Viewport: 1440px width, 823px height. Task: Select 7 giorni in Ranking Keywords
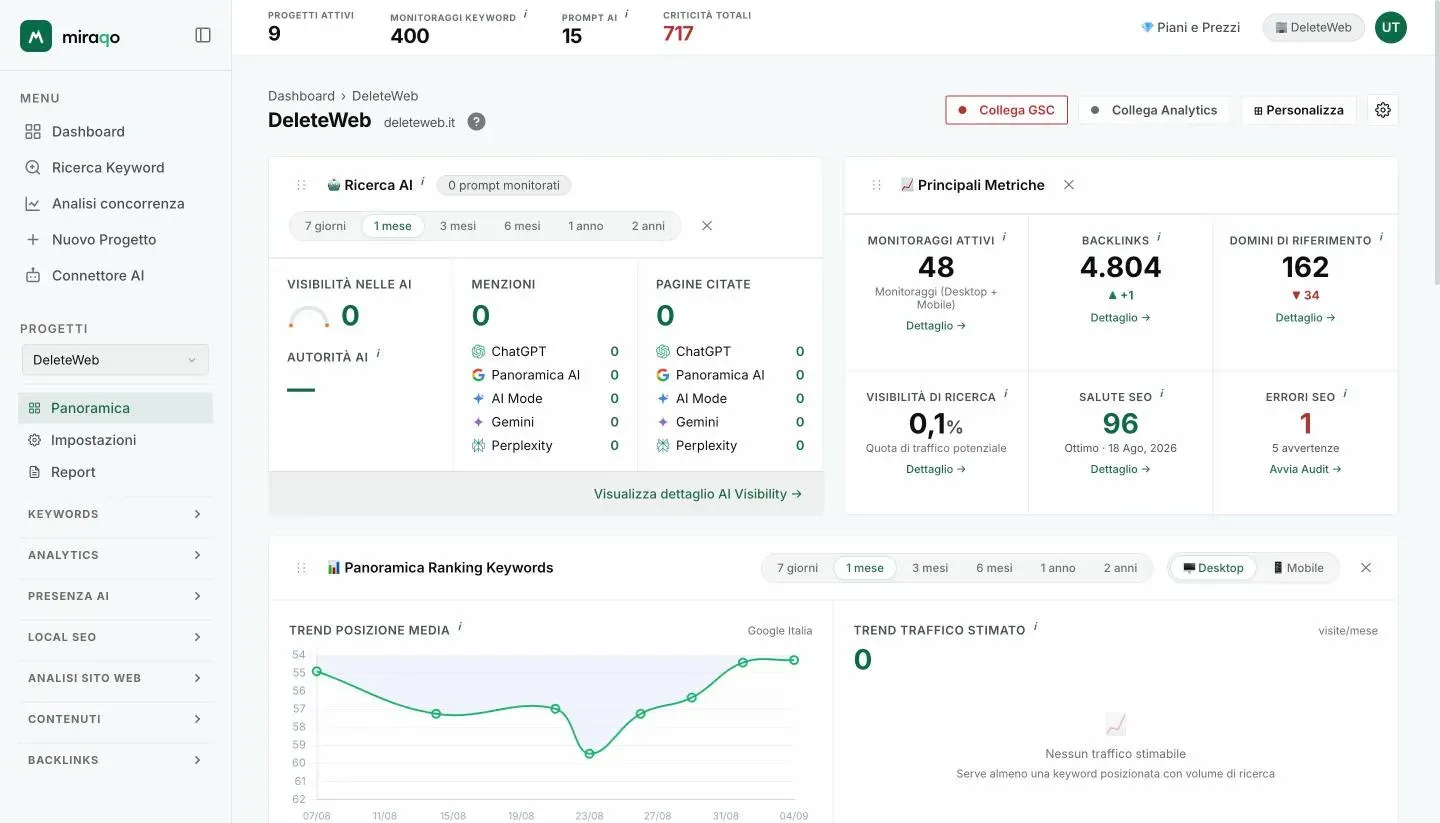click(x=797, y=568)
